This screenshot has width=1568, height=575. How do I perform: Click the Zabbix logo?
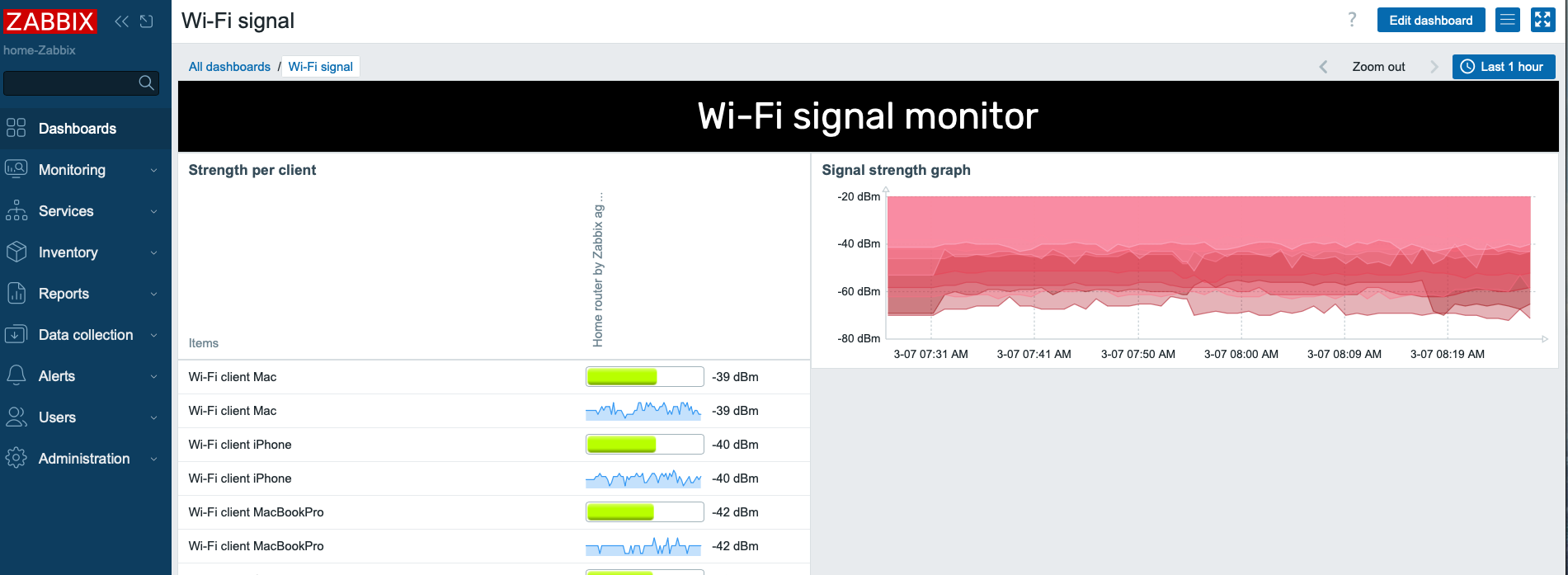point(49,21)
